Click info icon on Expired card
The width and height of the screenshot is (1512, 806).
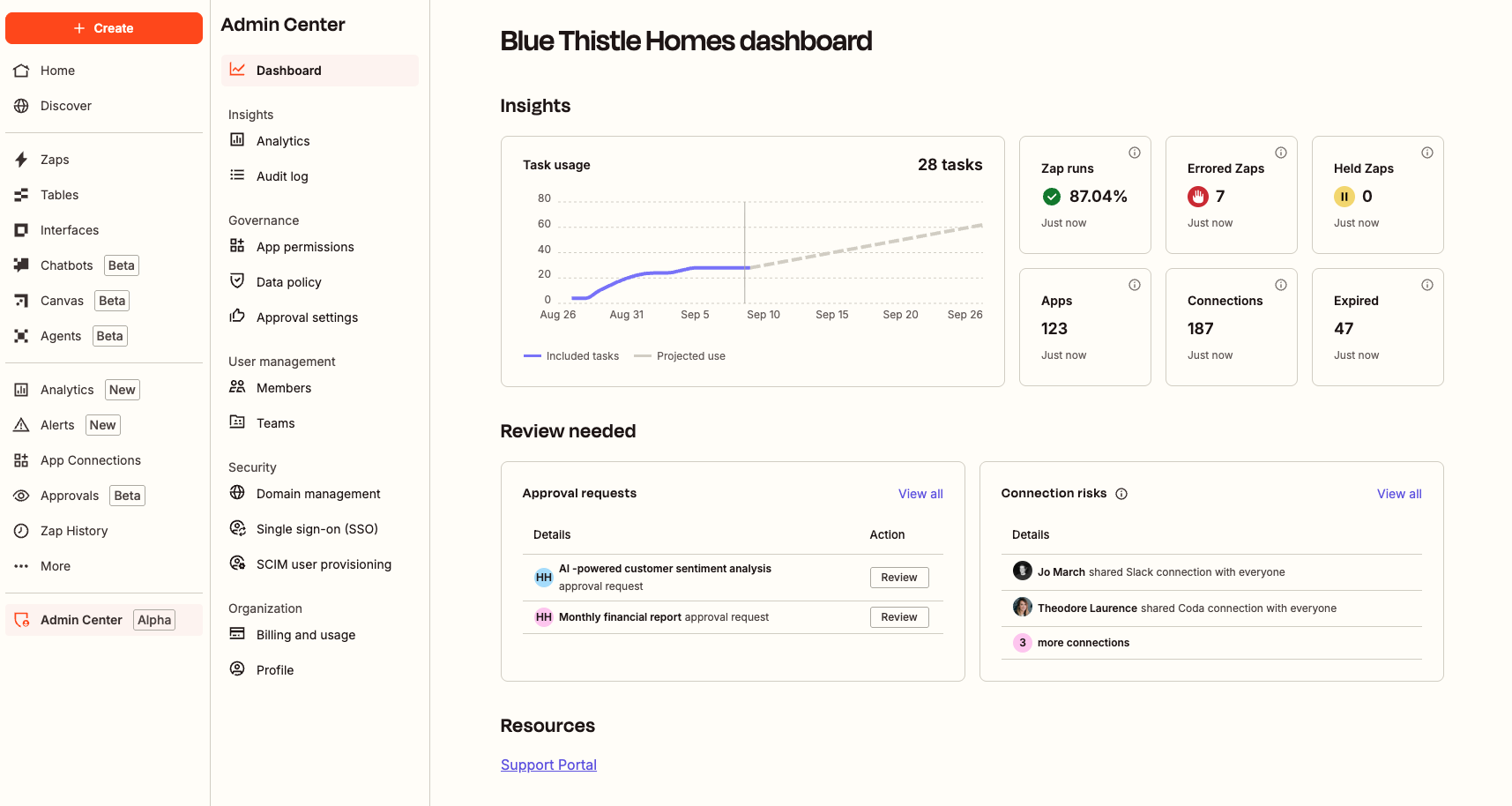click(1427, 285)
